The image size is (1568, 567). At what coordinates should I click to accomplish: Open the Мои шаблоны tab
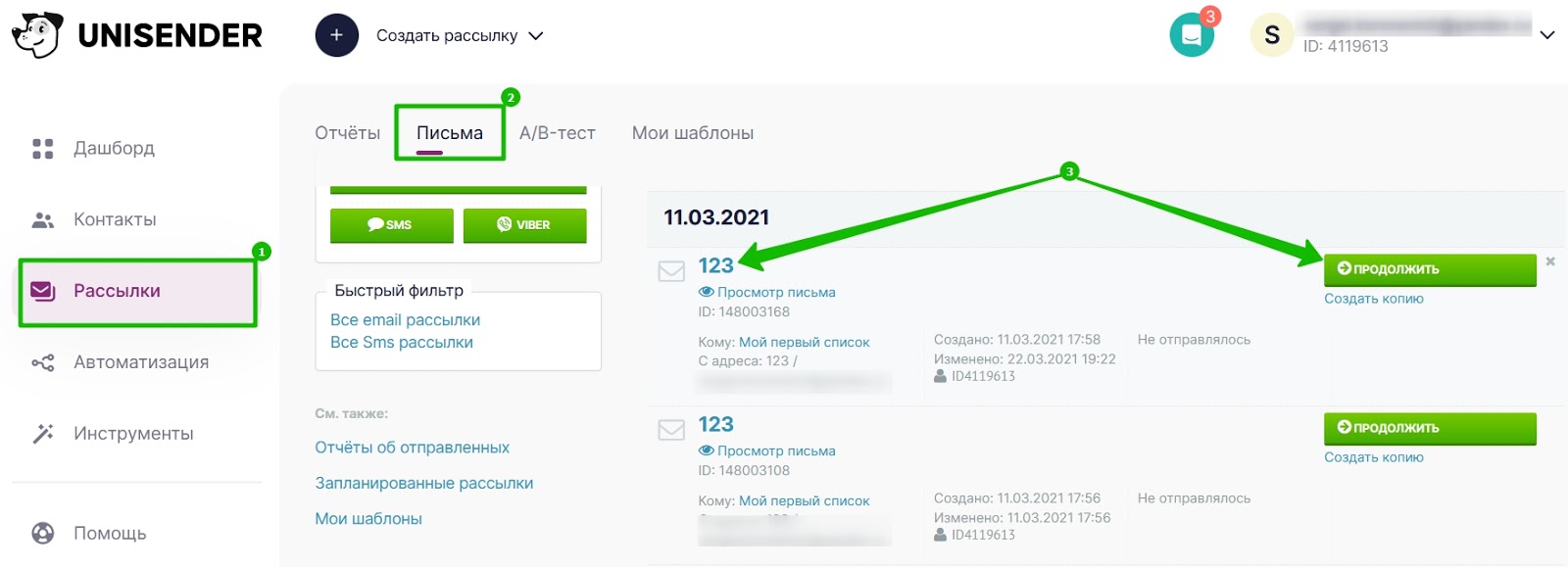(x=693, y=133)
